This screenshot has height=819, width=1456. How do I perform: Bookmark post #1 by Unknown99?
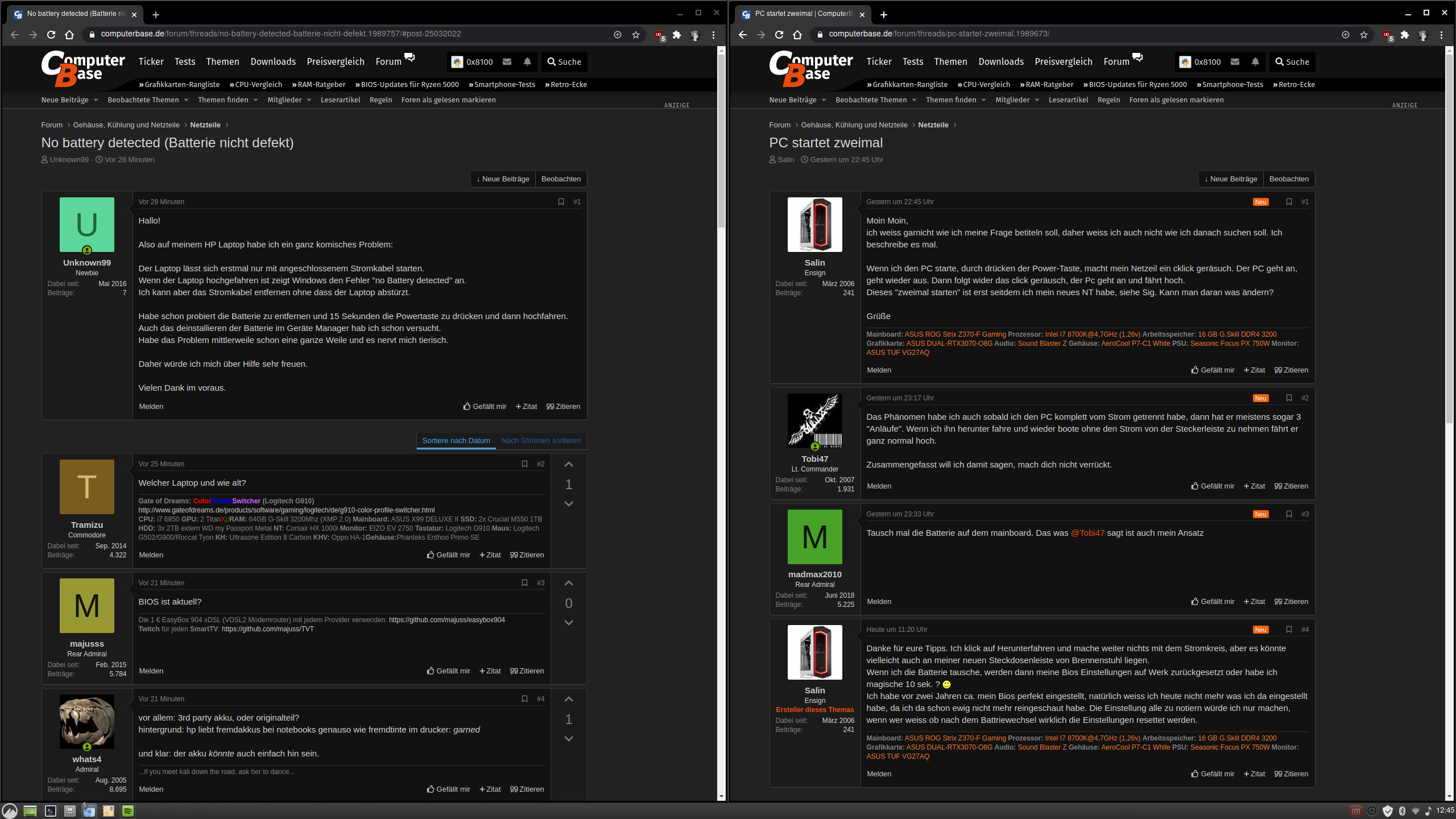point(561,202)
